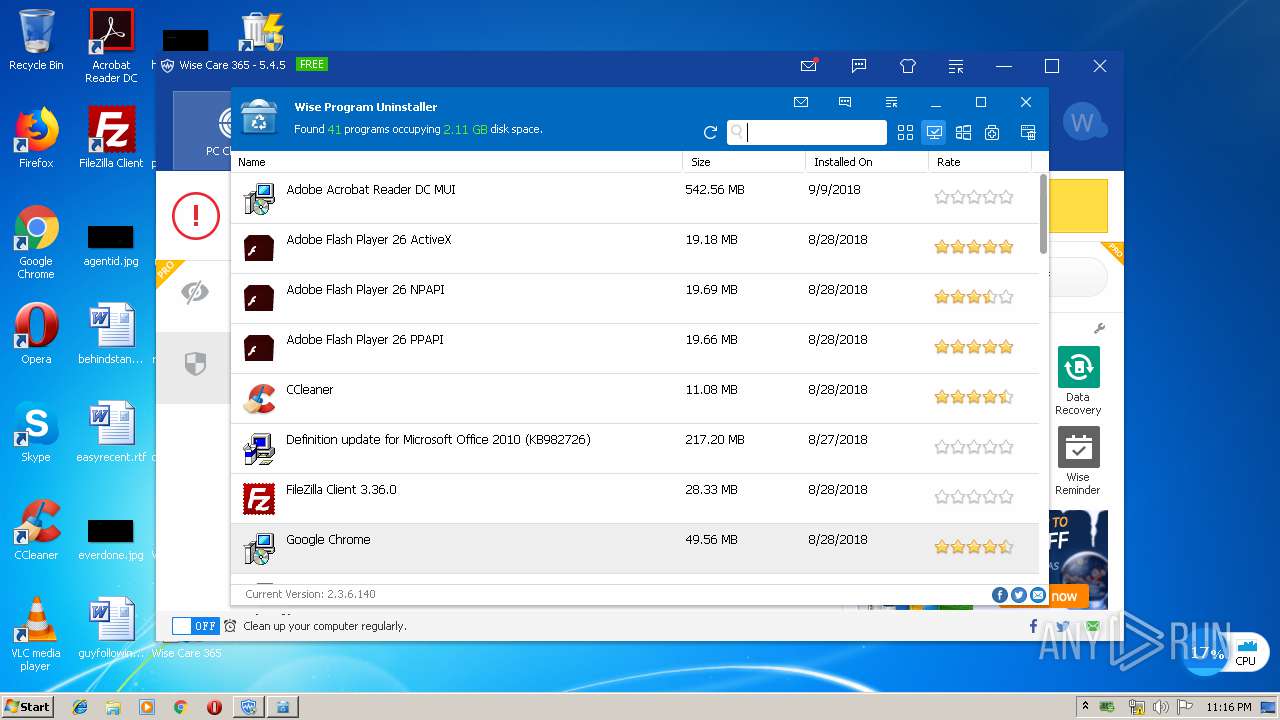Open the mail notification icon in Wise Care 365

809,66
